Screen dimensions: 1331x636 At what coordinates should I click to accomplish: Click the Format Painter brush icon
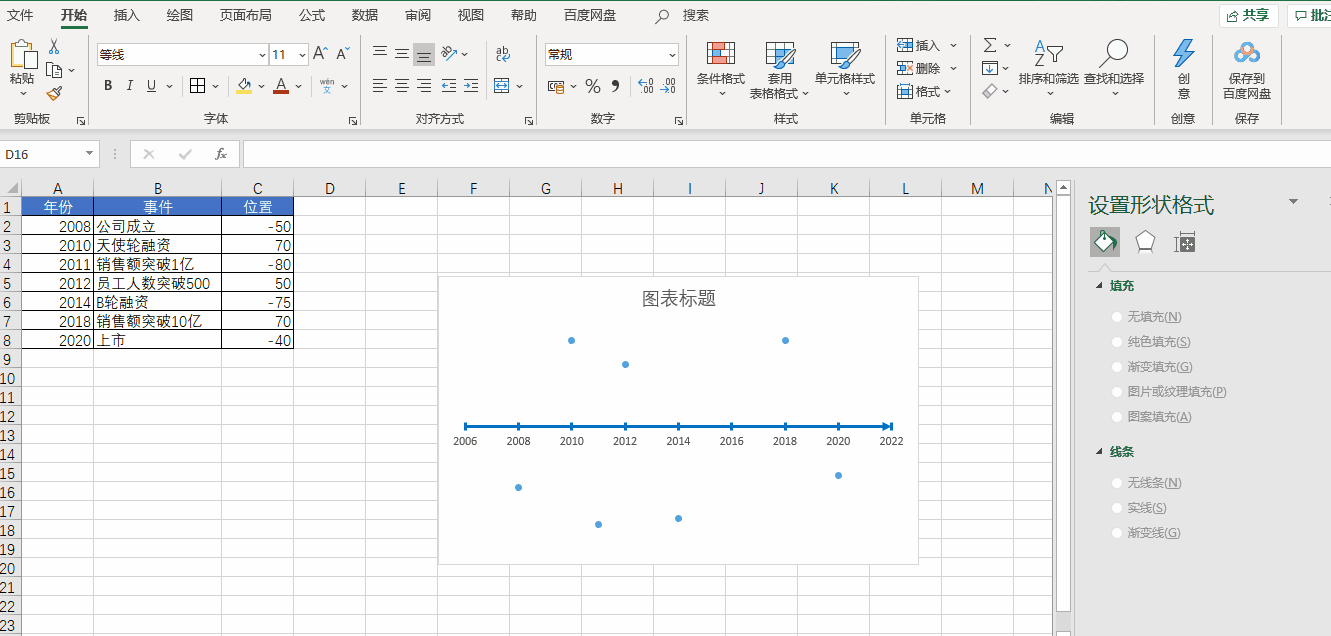tap(54, 93)
